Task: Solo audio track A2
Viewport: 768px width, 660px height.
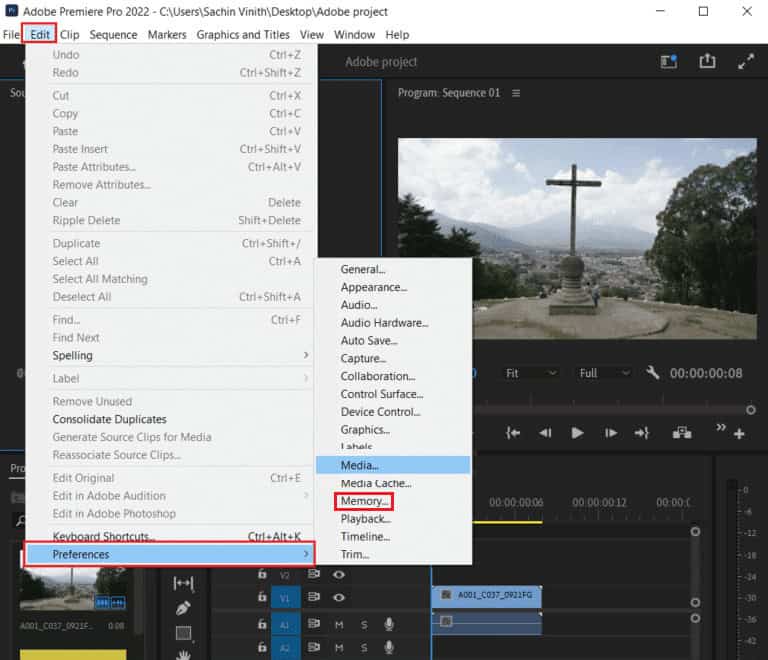Action: pos(364,648)
